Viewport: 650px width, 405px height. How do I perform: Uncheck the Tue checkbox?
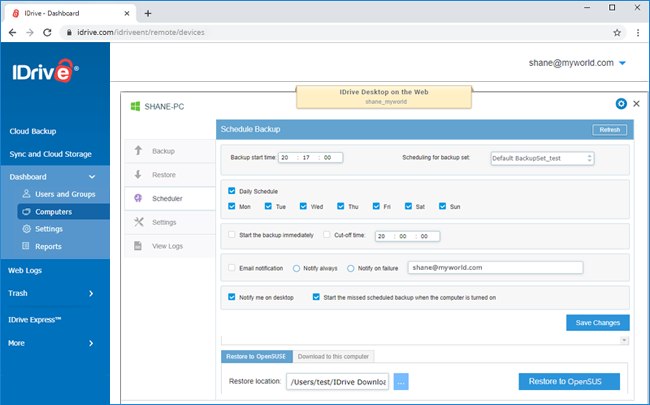pyautogui.click(x=268, y=206)
